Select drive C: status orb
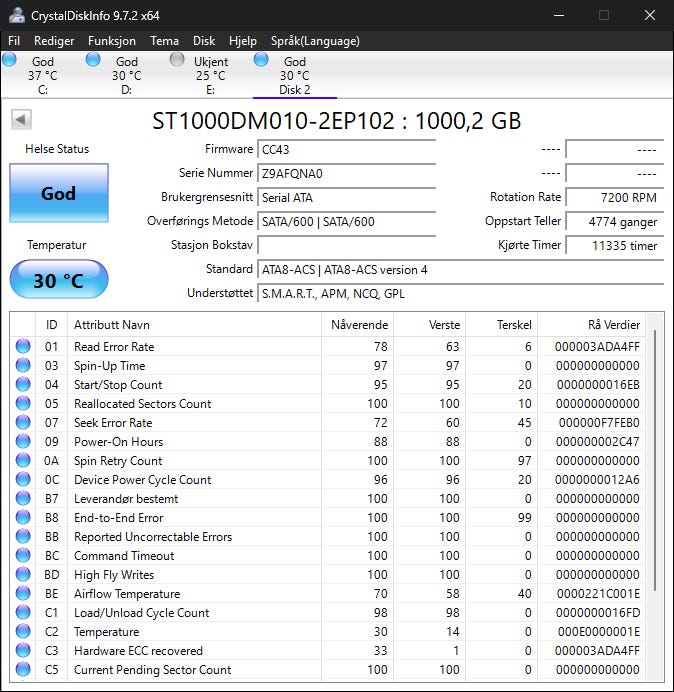Viewport: 674px width, 692px height. click(10, 60)
